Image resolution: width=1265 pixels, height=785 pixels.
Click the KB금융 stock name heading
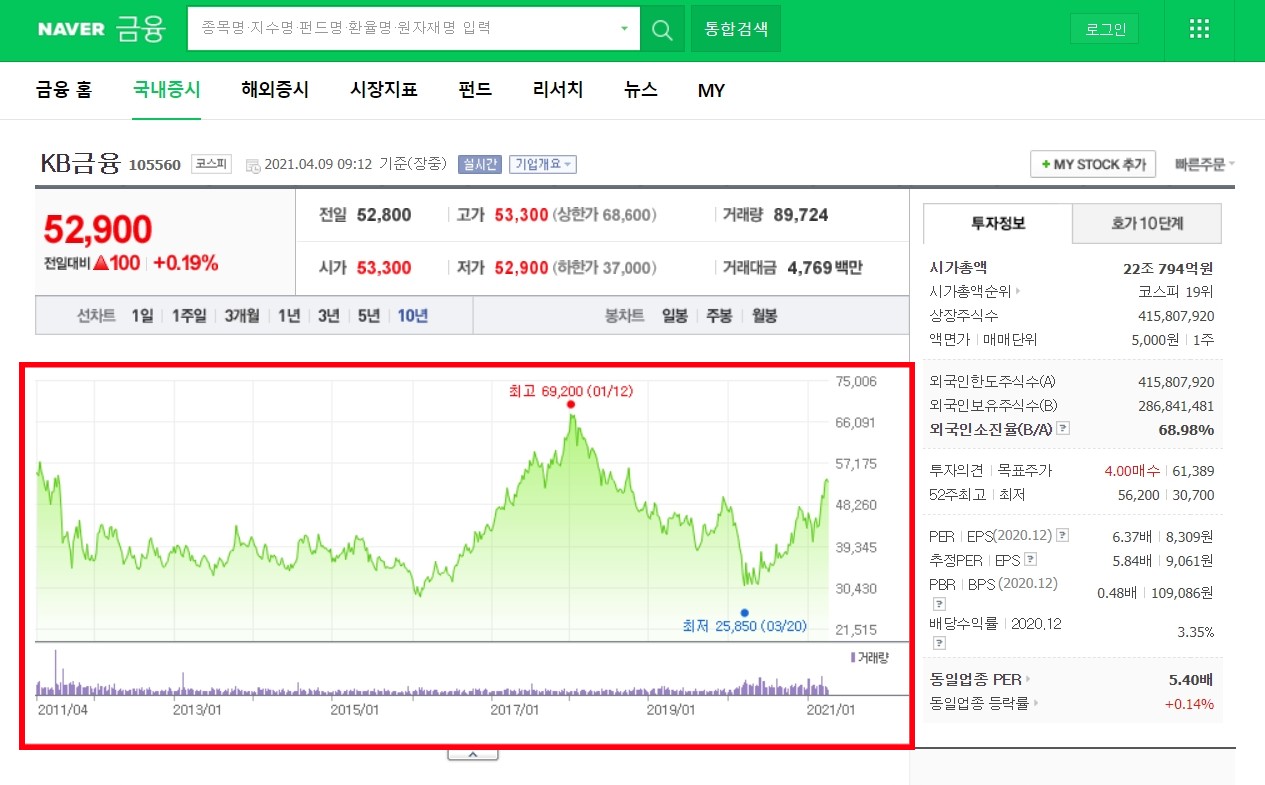click(x=80, y=162)
